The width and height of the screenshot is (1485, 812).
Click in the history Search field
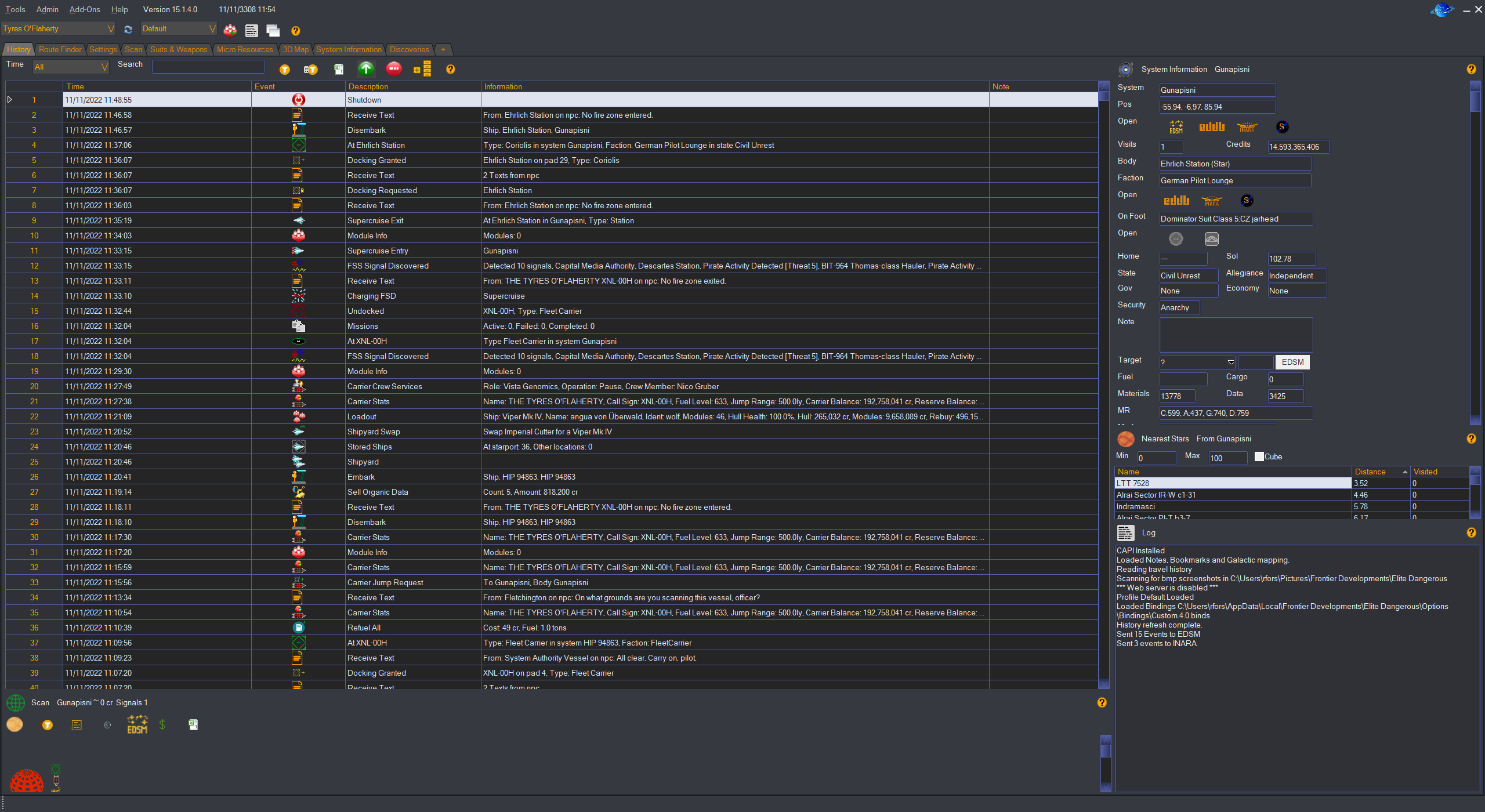tap(208, 67)
